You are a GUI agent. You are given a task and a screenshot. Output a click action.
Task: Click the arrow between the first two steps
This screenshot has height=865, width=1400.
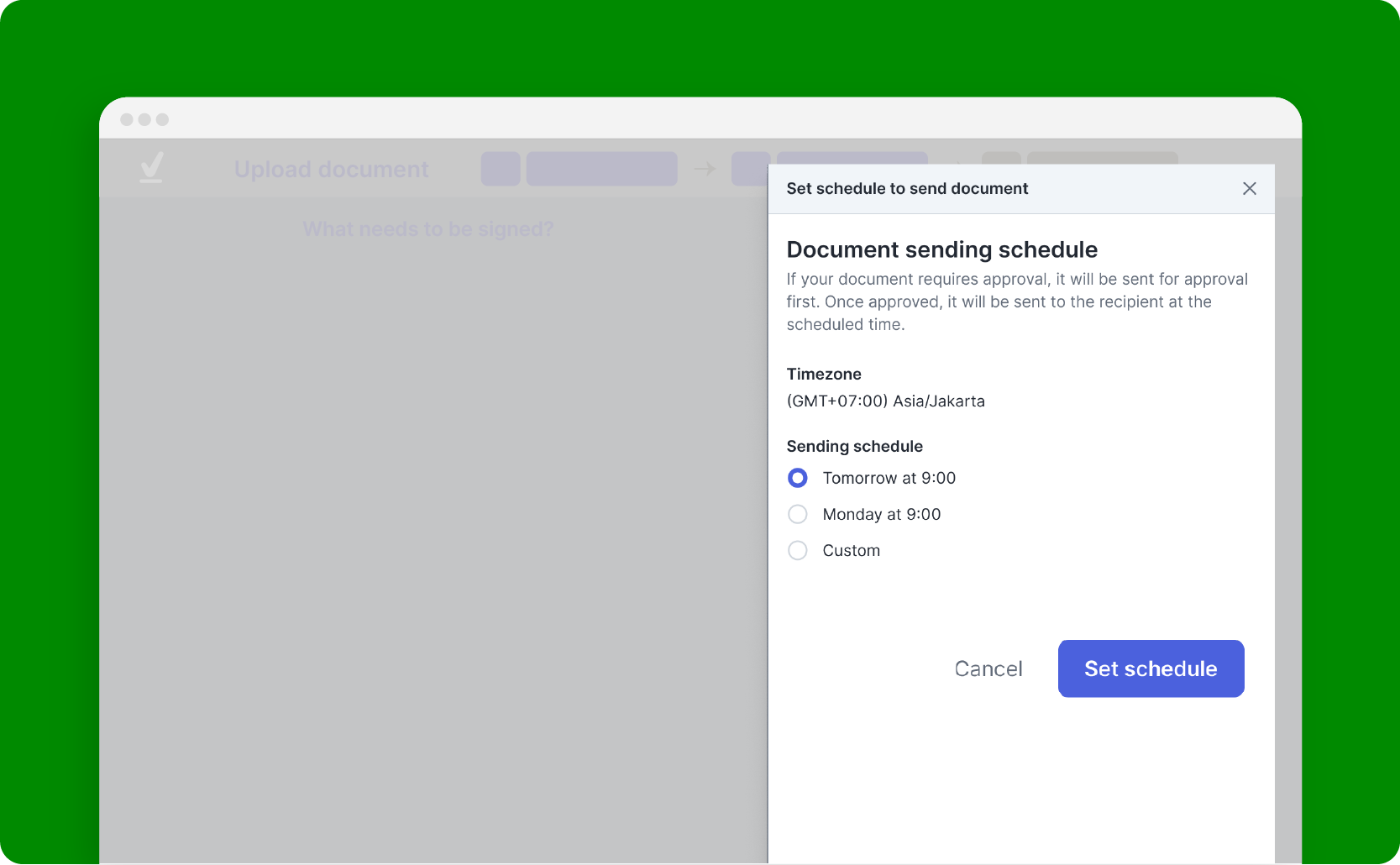(705, 170)
